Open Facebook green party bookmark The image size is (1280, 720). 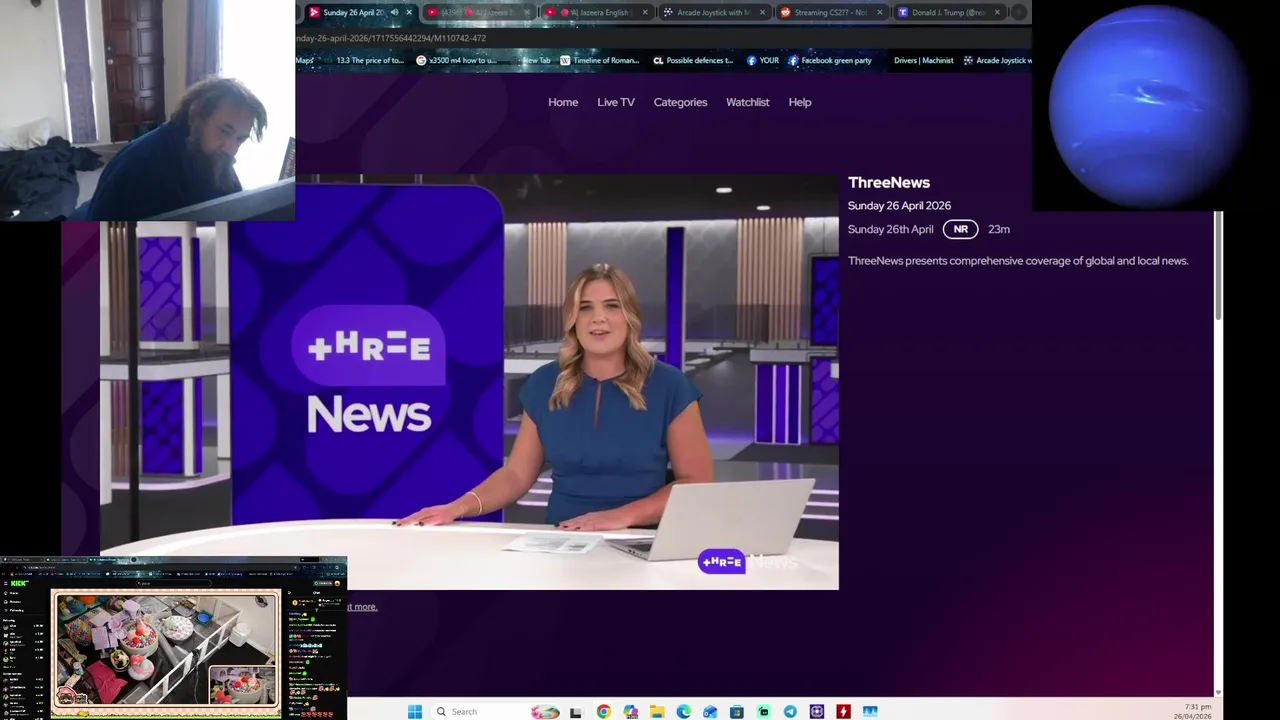click(830, 60)
